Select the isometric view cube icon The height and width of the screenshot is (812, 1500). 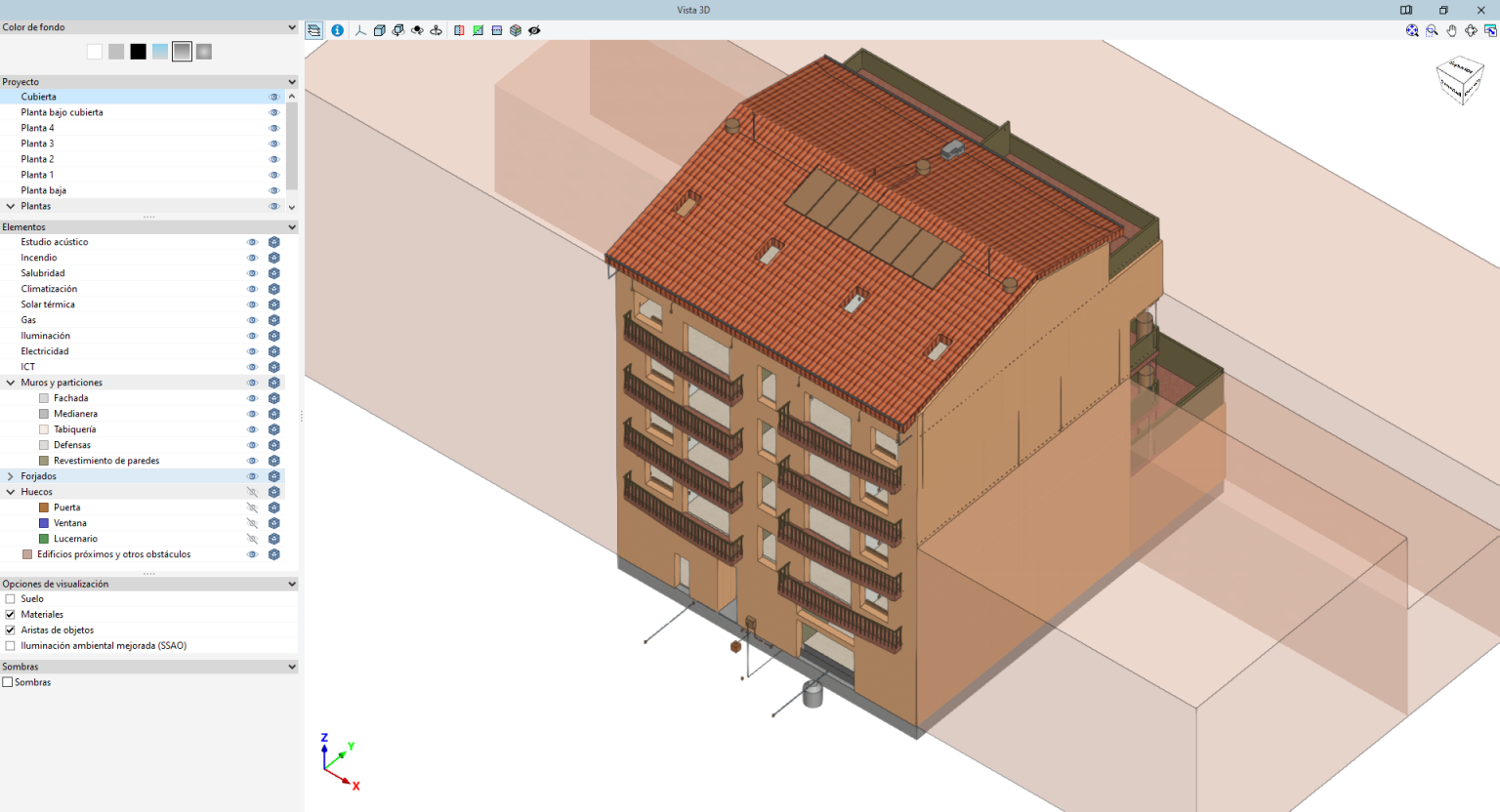pos(379,30)
